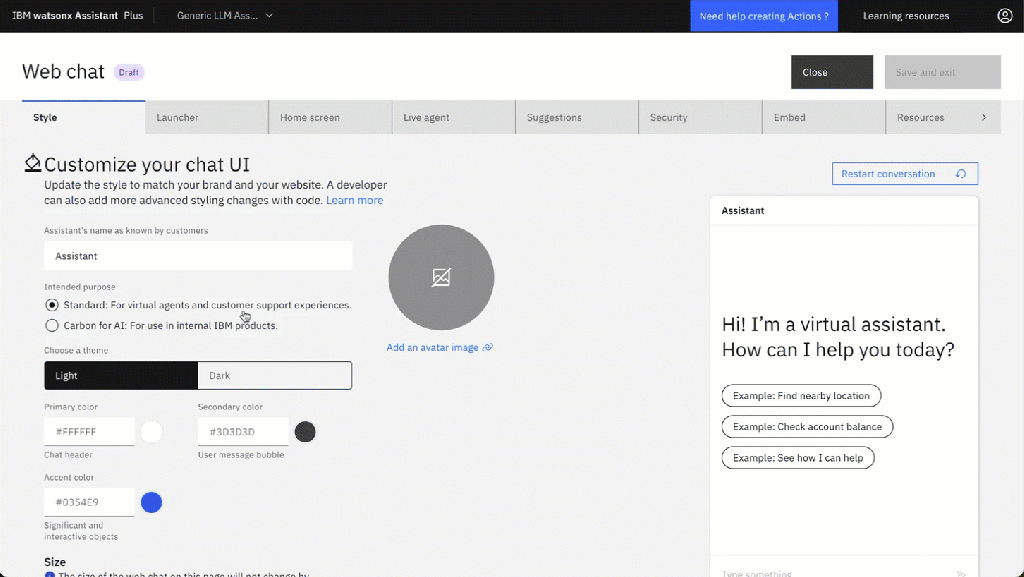Switch theme to Dark
This screenshot has width=1024, height=577.
point(275,376)
